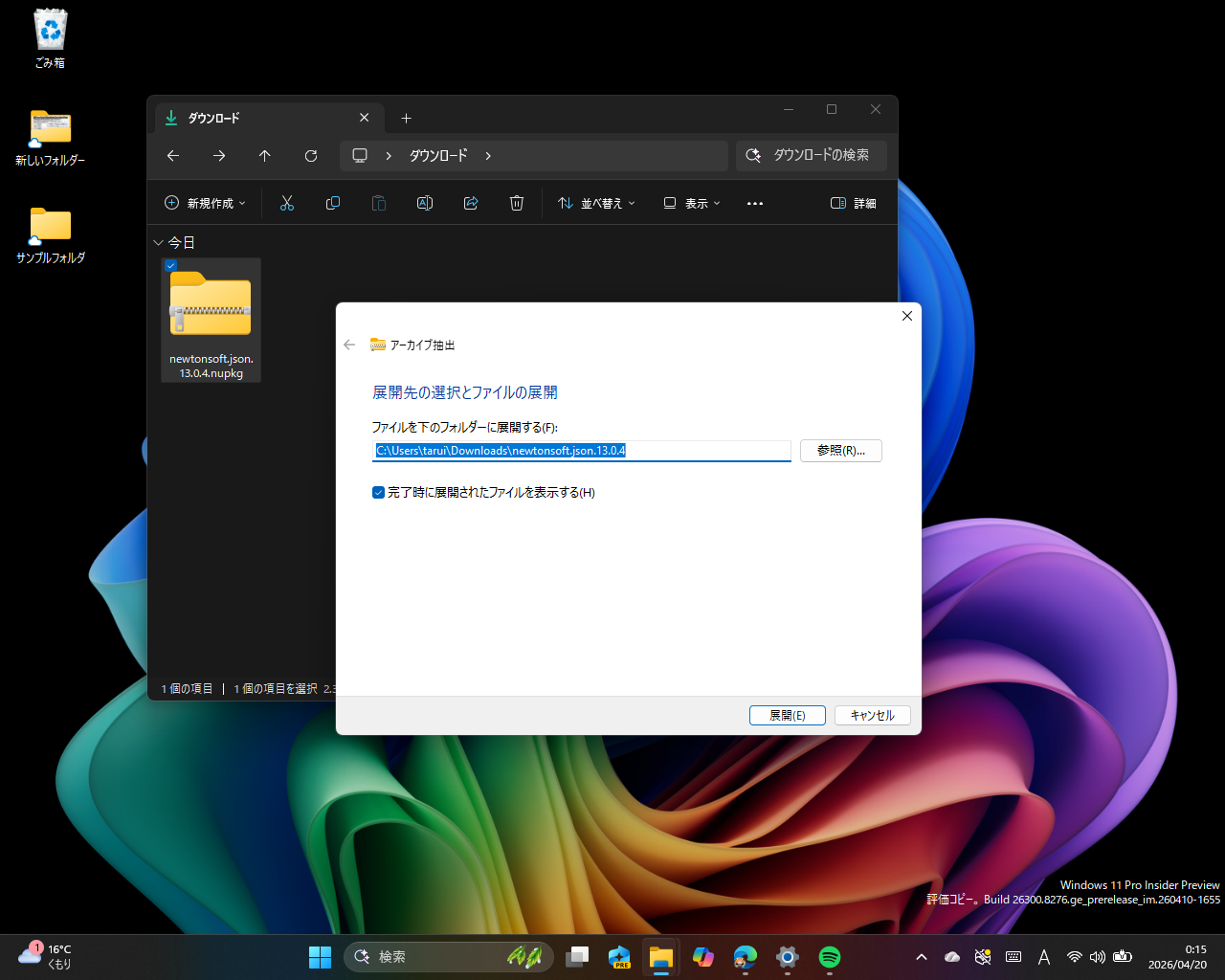Image resolution: width=1225 pixels, height=980 pixels.
Task: Open the volume speaker tray icon
Action: [1098, 957]
